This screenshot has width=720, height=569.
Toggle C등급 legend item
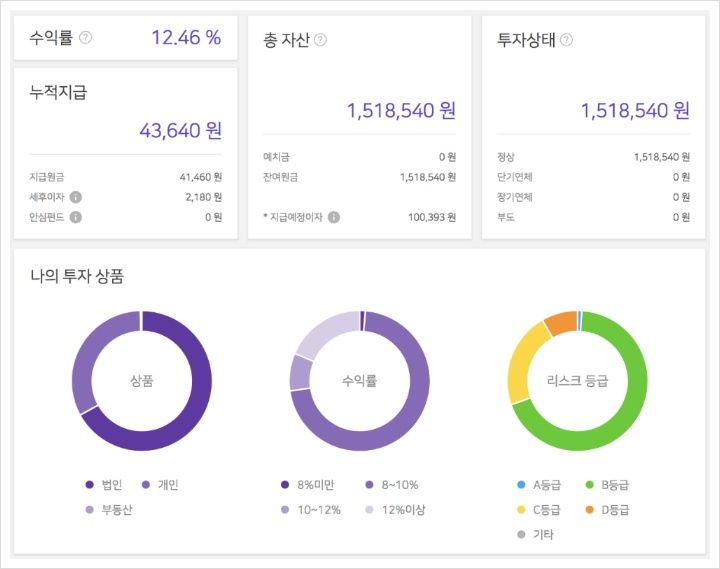pyautogui.click(x=539, y=510)
